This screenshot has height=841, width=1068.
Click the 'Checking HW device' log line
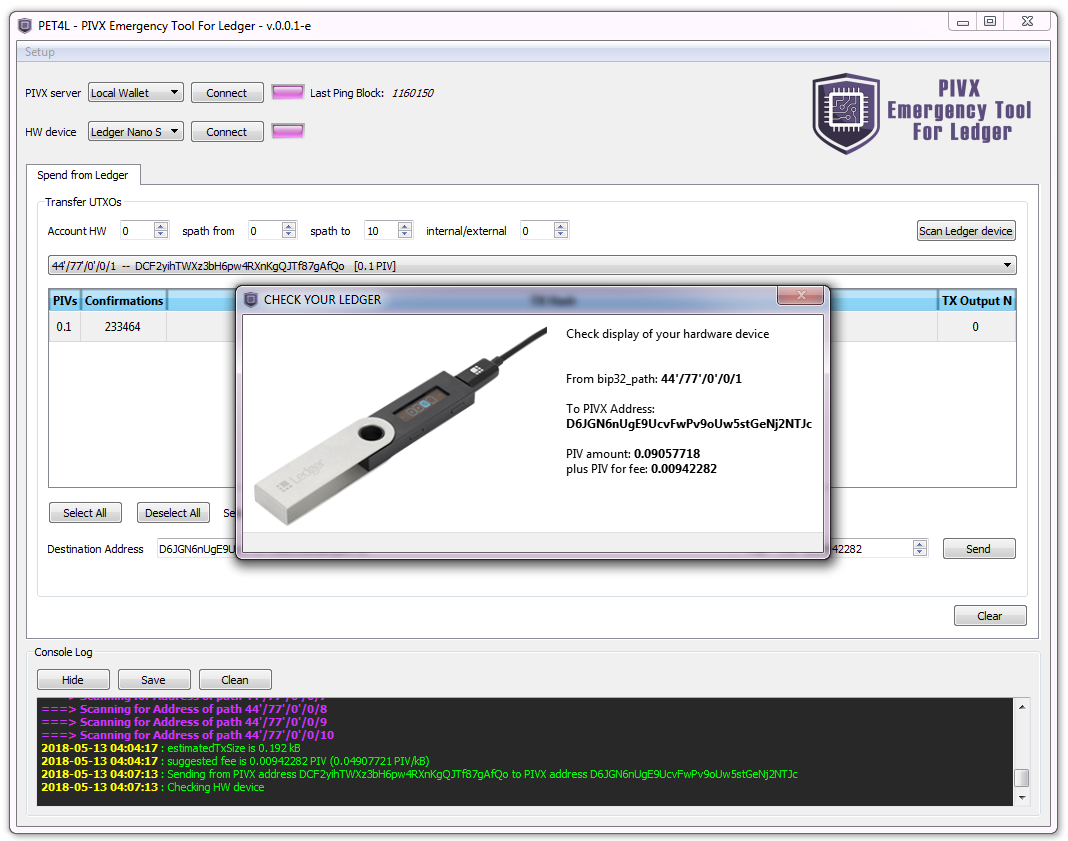tap(153, 787)
